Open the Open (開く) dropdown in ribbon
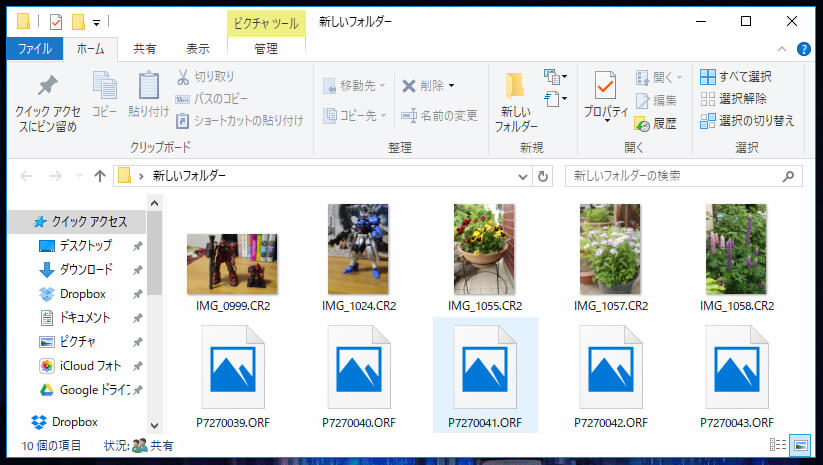 [680, 78]
